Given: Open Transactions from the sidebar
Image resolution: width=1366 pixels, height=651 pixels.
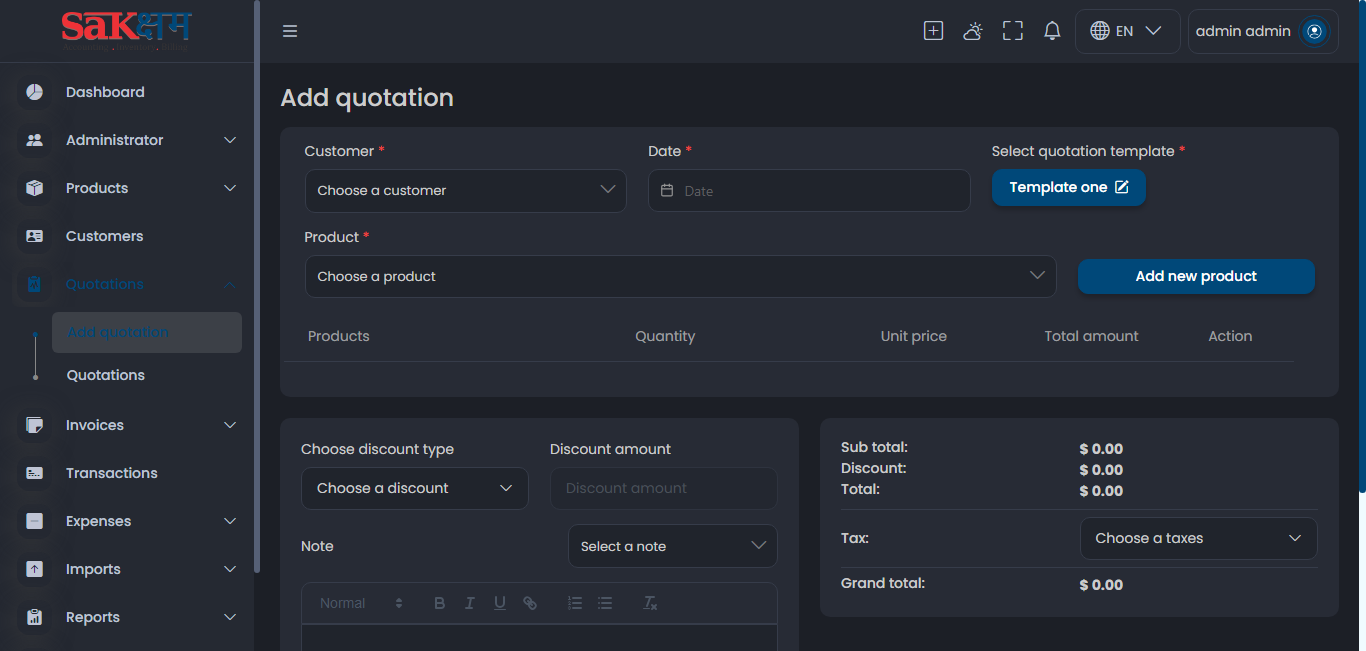Looking at the screenshot, I should coord(111,473).
